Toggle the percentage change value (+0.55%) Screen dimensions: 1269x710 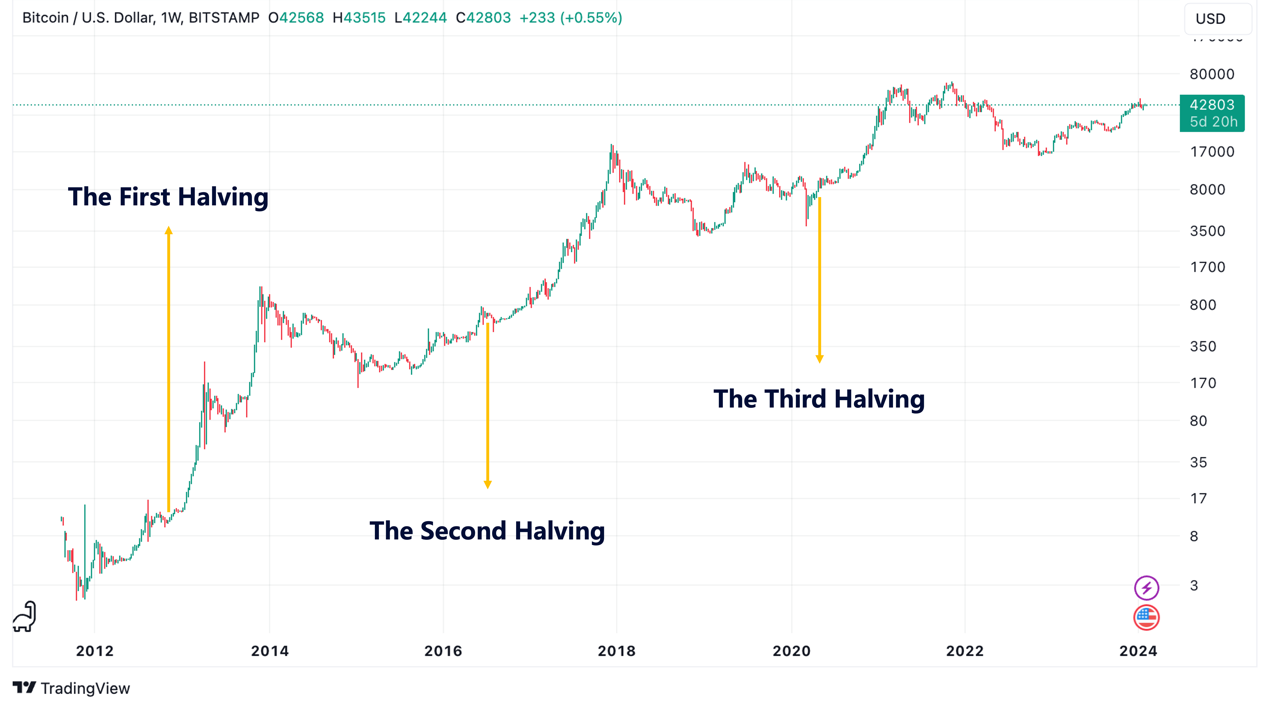(593, 18)
